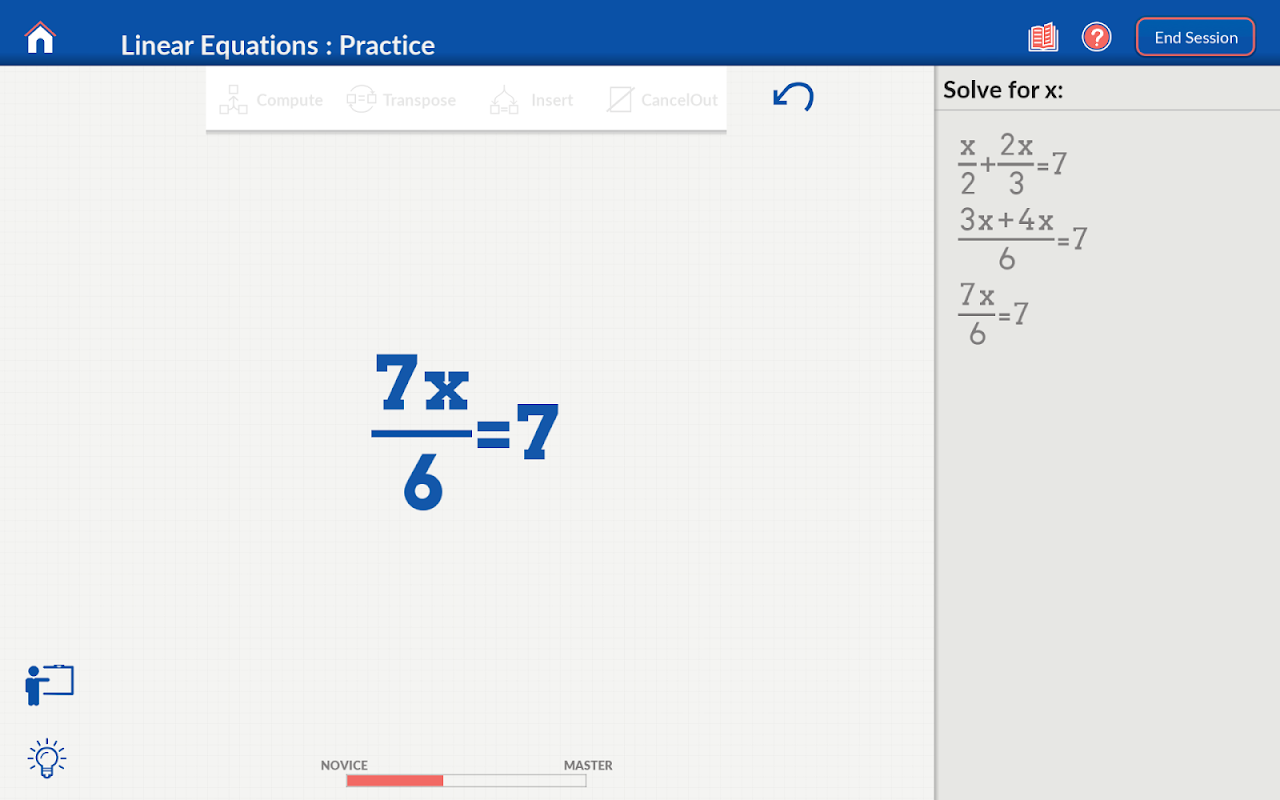Select history step (3x+4x)/6=7
This screenshot has height=800, width=1280.
click(x=1021, y=238)
